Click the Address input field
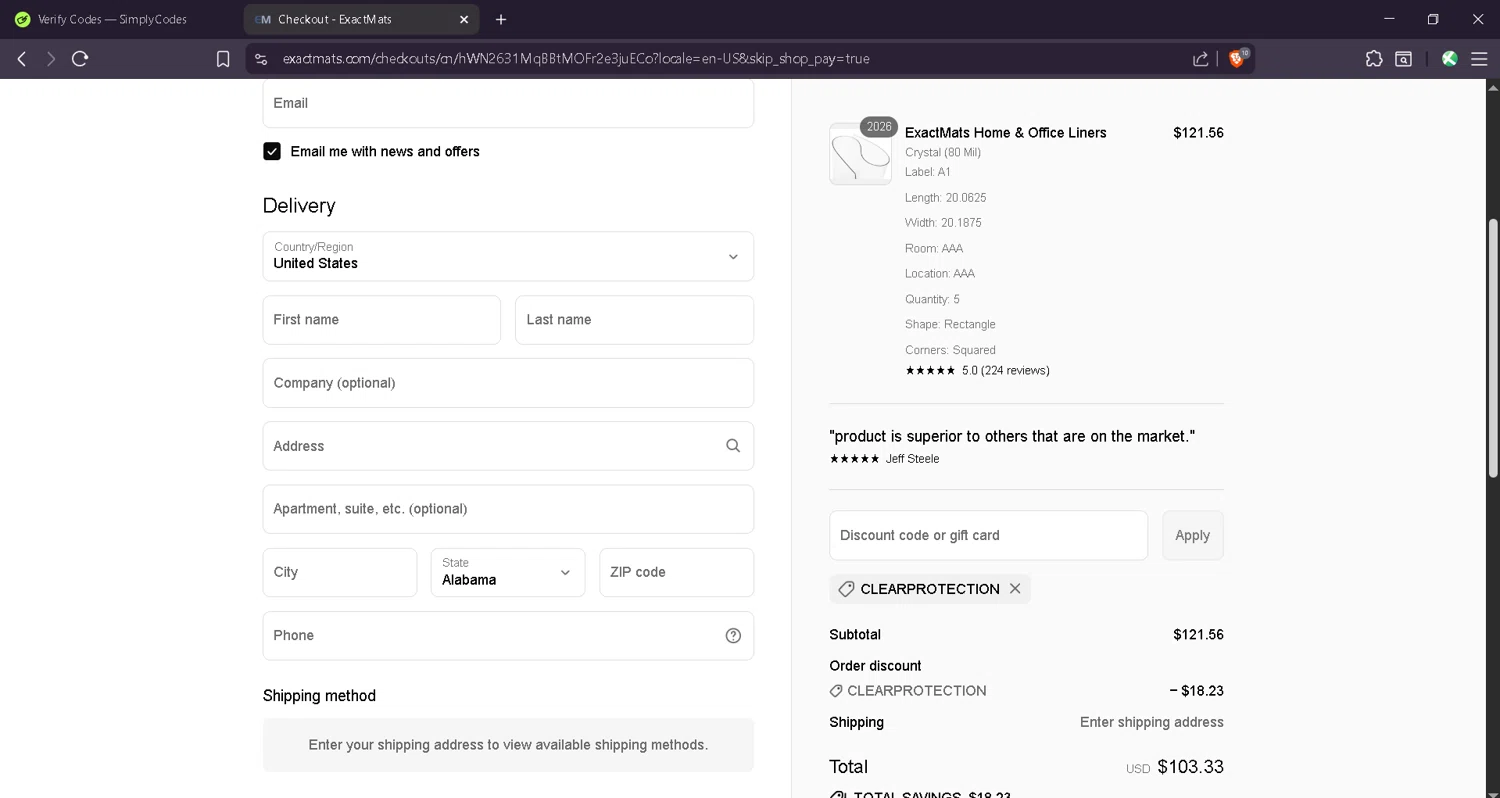The width and height of the screenshot is (1500, 798). 508,446
